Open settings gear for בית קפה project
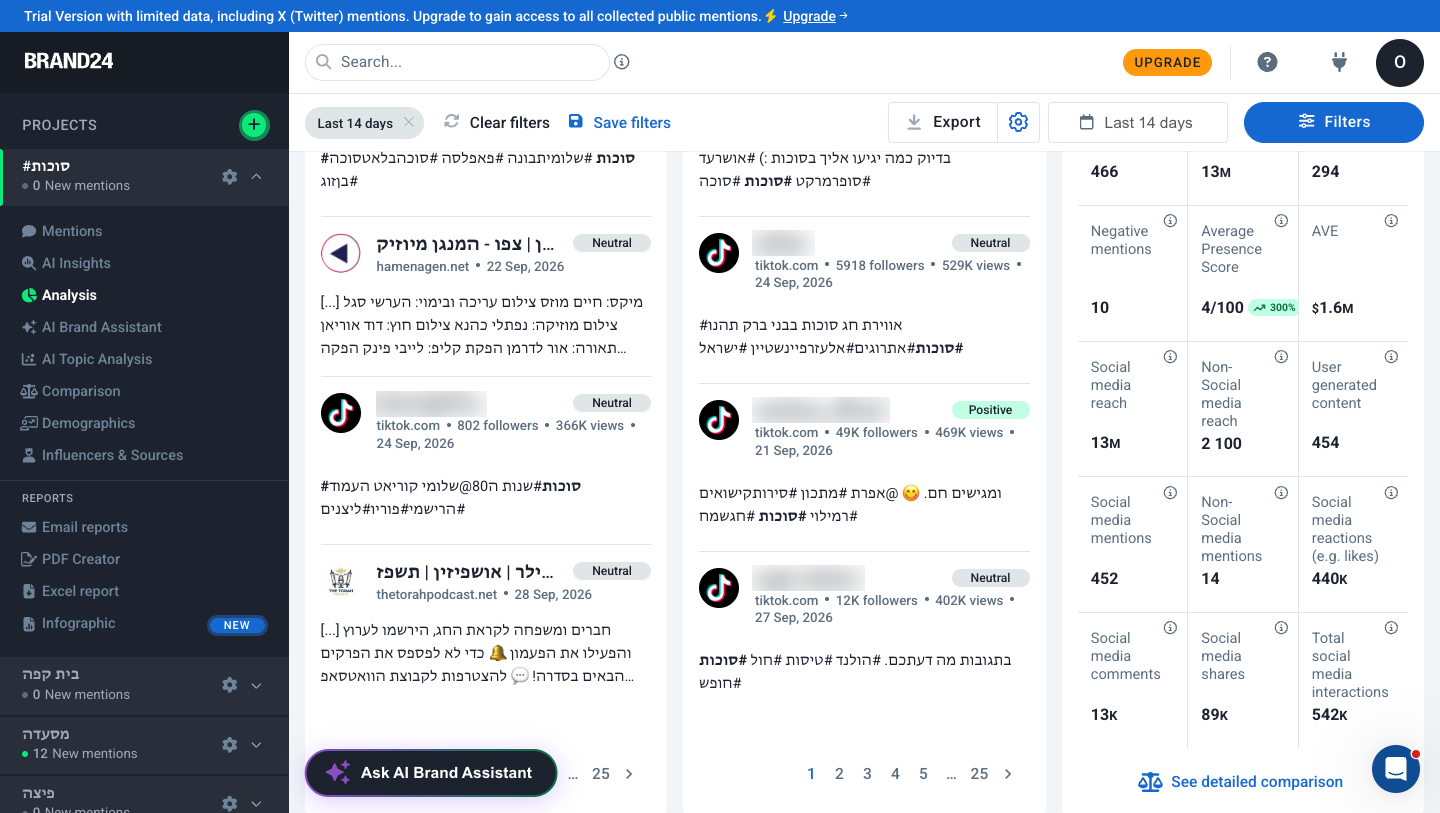 point(230,685)
